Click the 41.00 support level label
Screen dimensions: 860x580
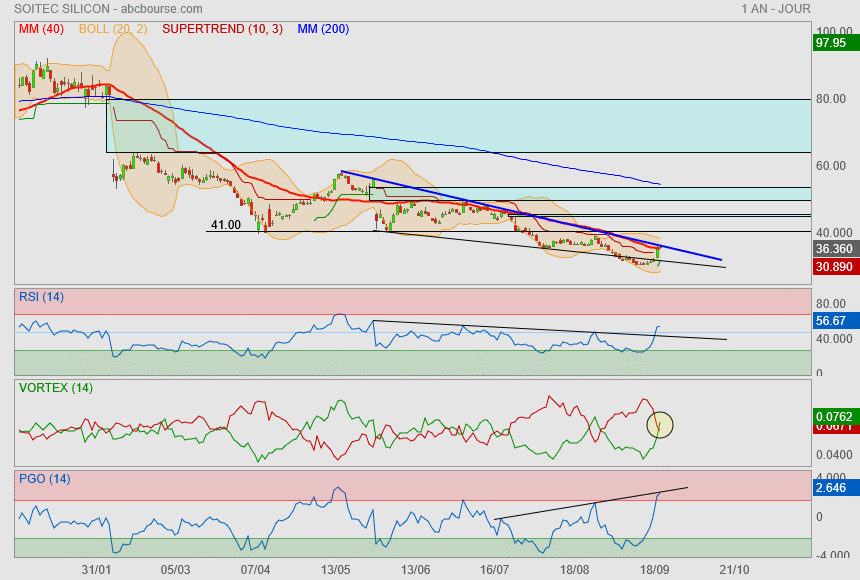click(225, 225)
